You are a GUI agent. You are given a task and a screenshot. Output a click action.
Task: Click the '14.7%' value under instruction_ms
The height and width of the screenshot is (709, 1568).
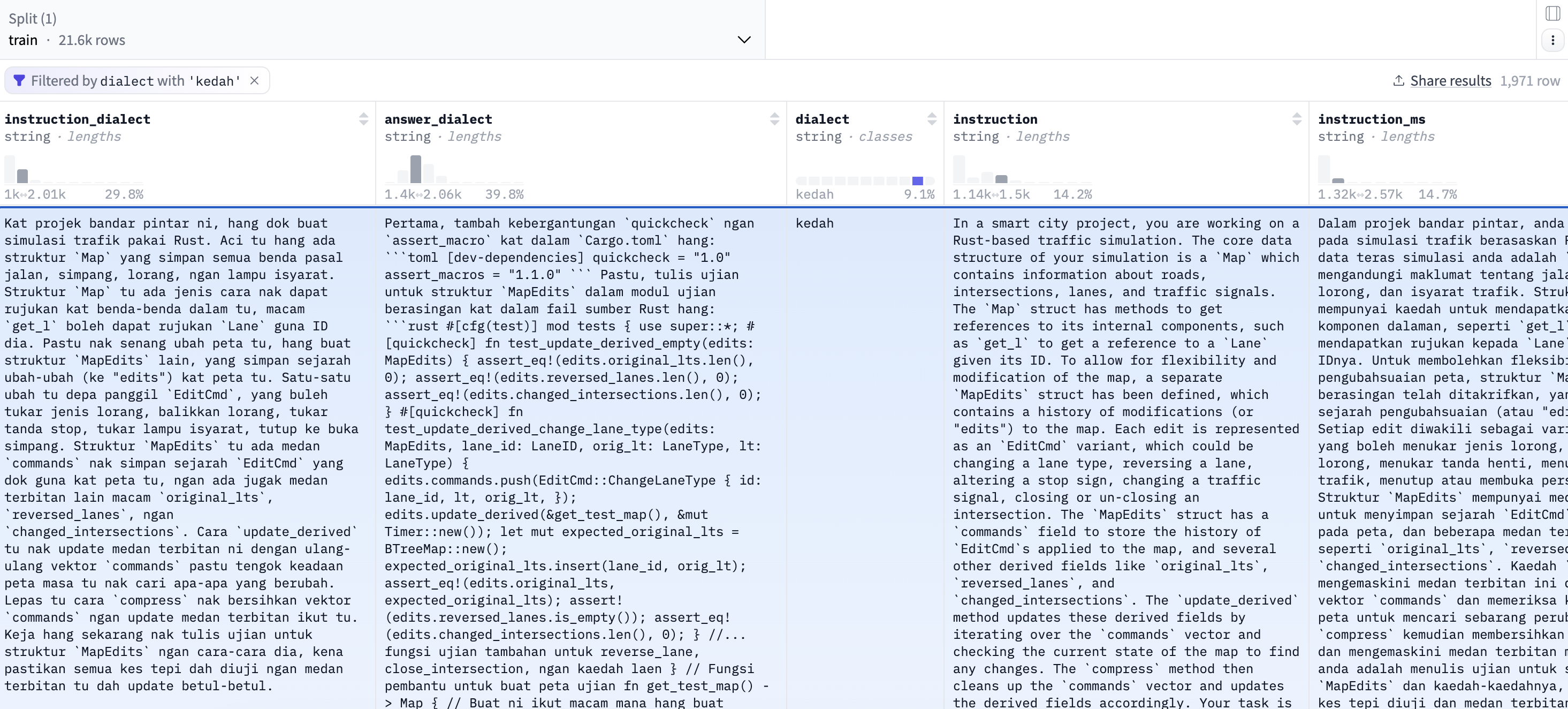pyautogui.click(x=1437, y=194)
